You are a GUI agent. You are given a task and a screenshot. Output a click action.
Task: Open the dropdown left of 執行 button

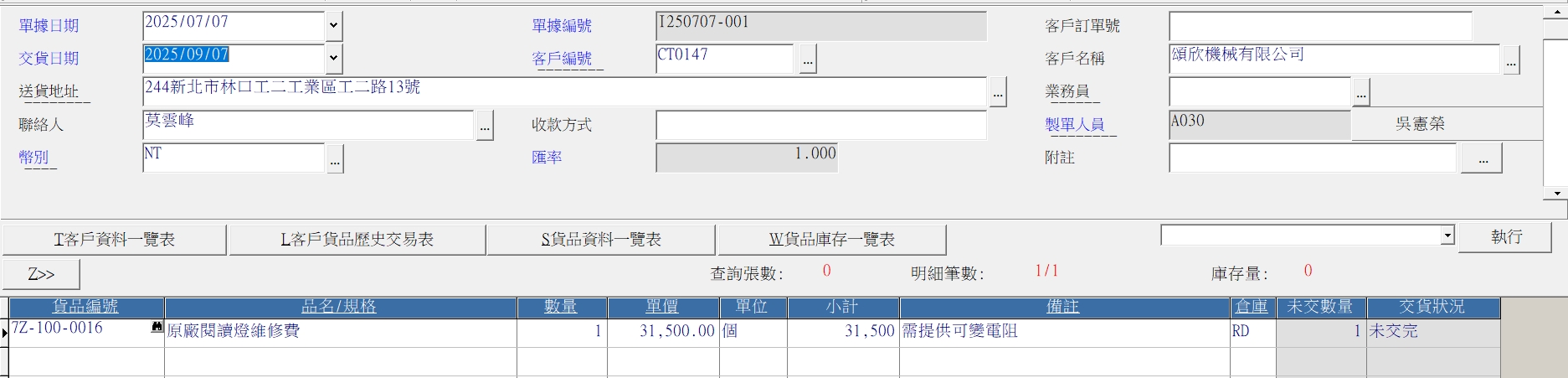(x=1447, y=236)
